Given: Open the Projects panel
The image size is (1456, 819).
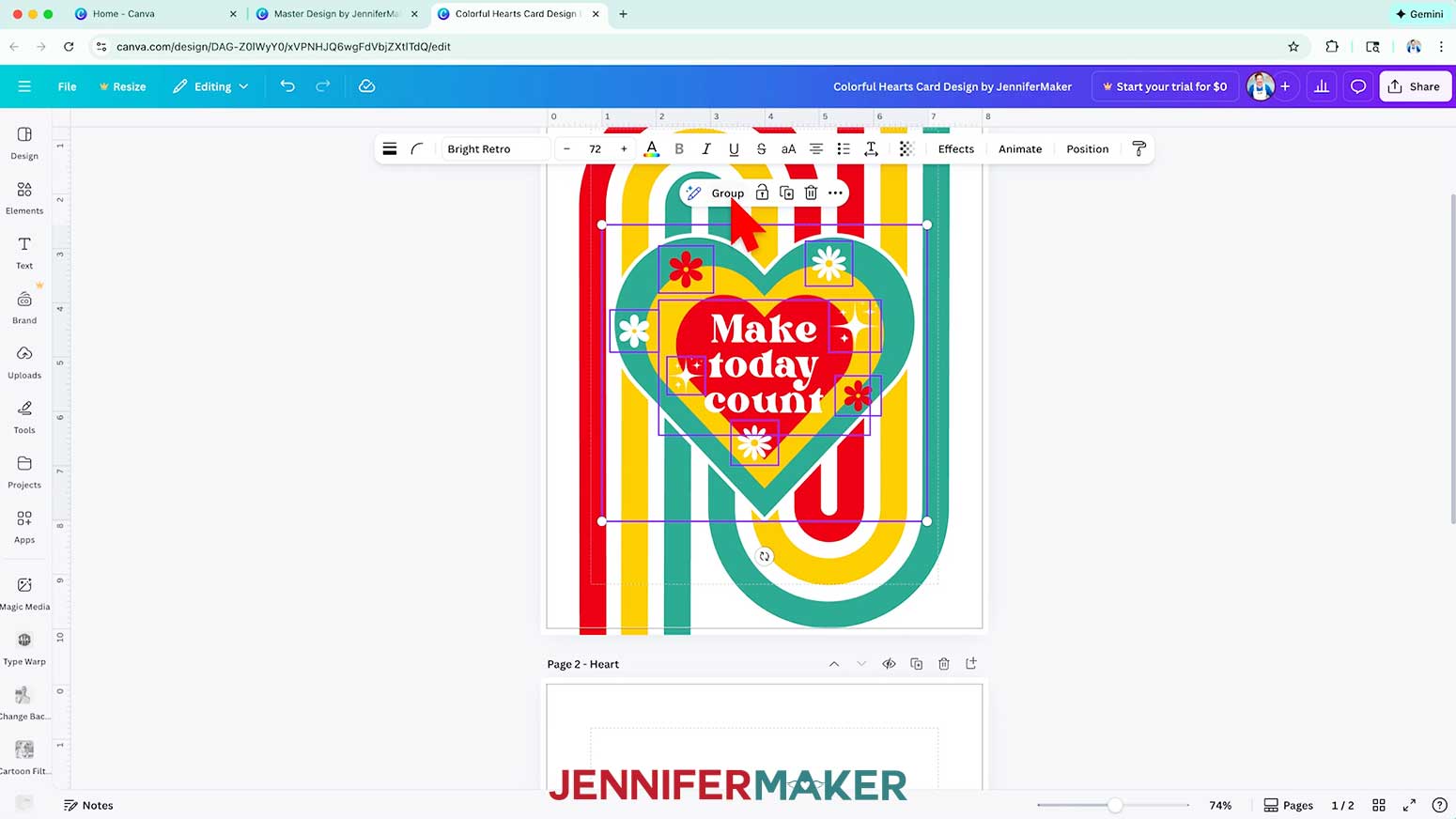Looking at the screenshot, I should pyautogui.click(x=24, y=472).
